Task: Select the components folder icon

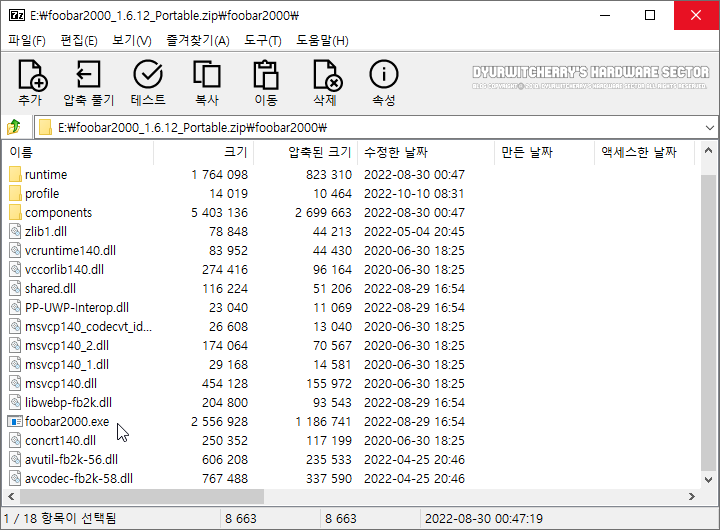Action: [15, 213]
